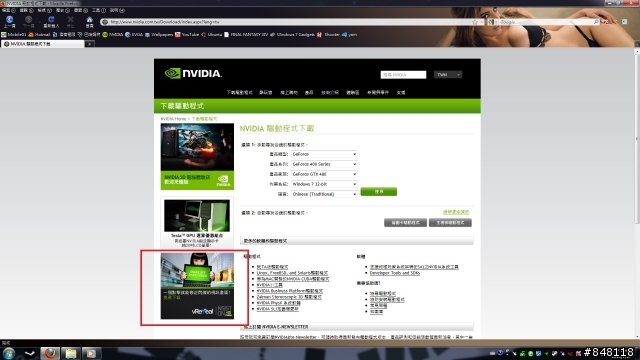Click the last item in NVIDIA navigation bar
The image size is (640, 360).
tap(401, 93)
